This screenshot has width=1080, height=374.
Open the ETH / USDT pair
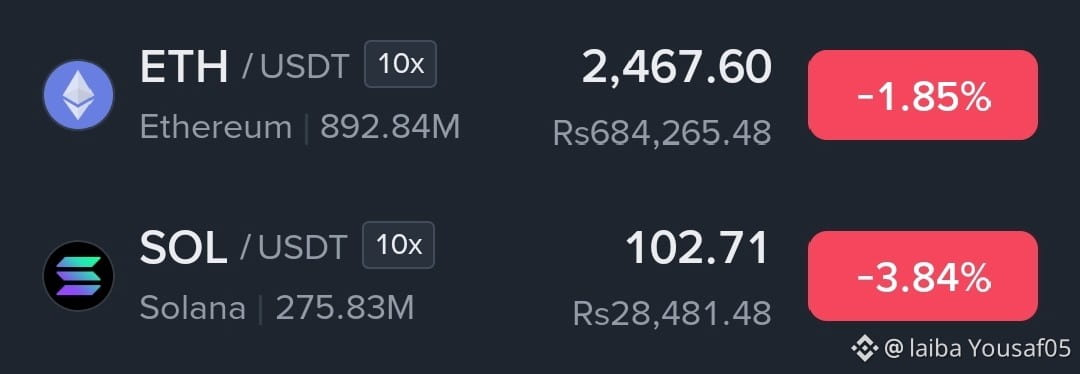[245, 65]
